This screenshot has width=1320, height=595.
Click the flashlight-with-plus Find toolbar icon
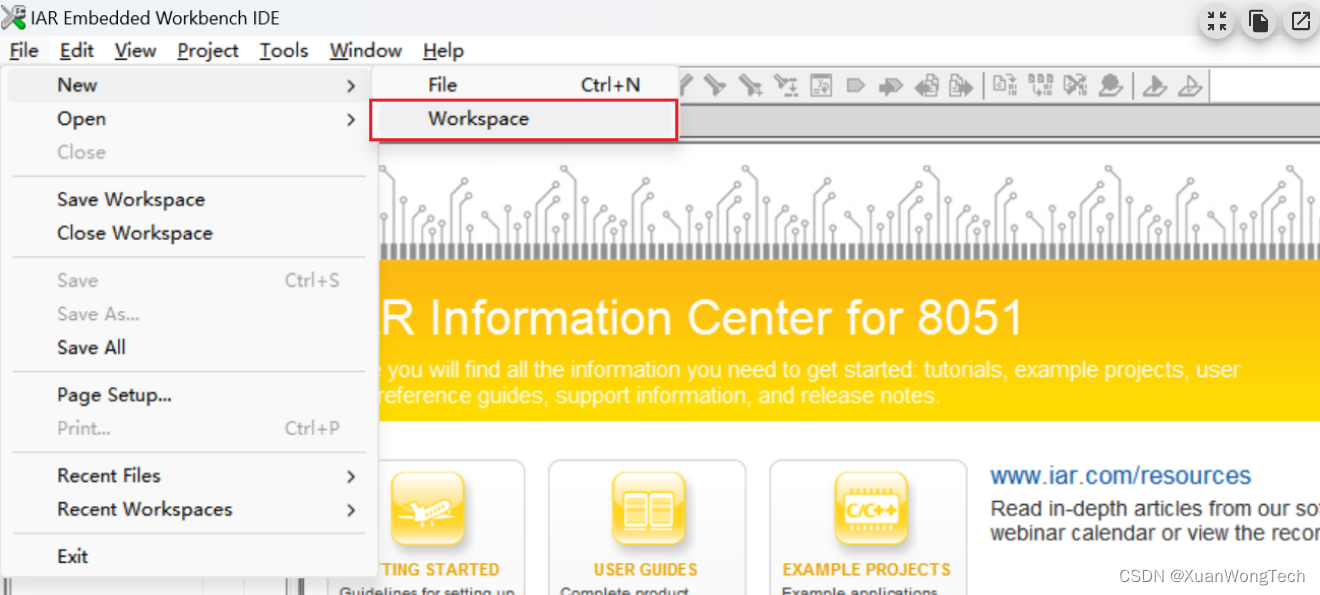tap(751, 86)
